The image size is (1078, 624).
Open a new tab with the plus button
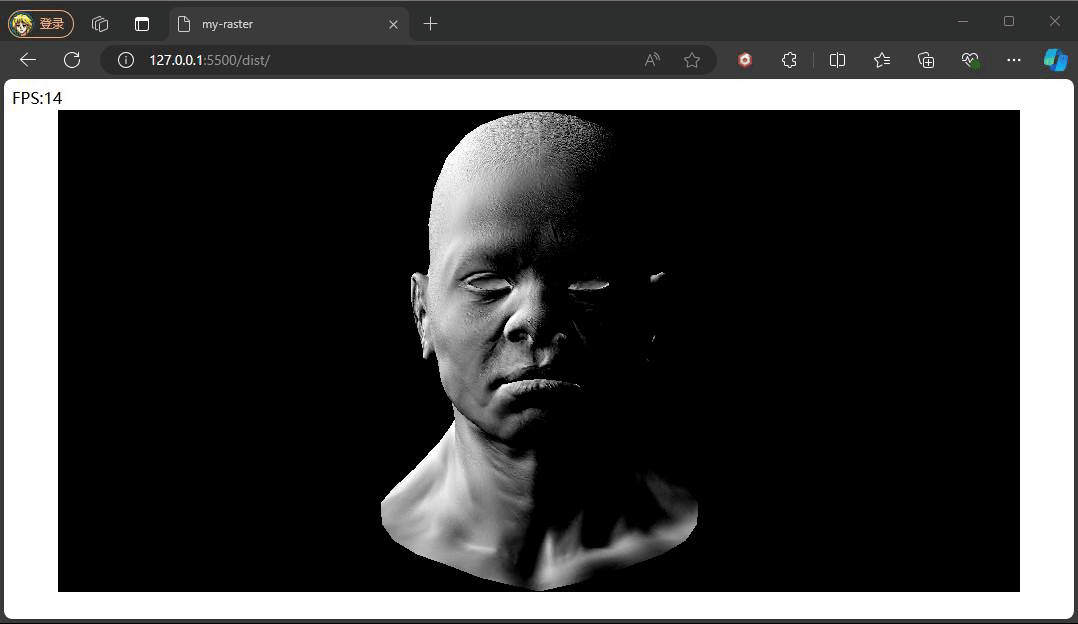(431, 24)
